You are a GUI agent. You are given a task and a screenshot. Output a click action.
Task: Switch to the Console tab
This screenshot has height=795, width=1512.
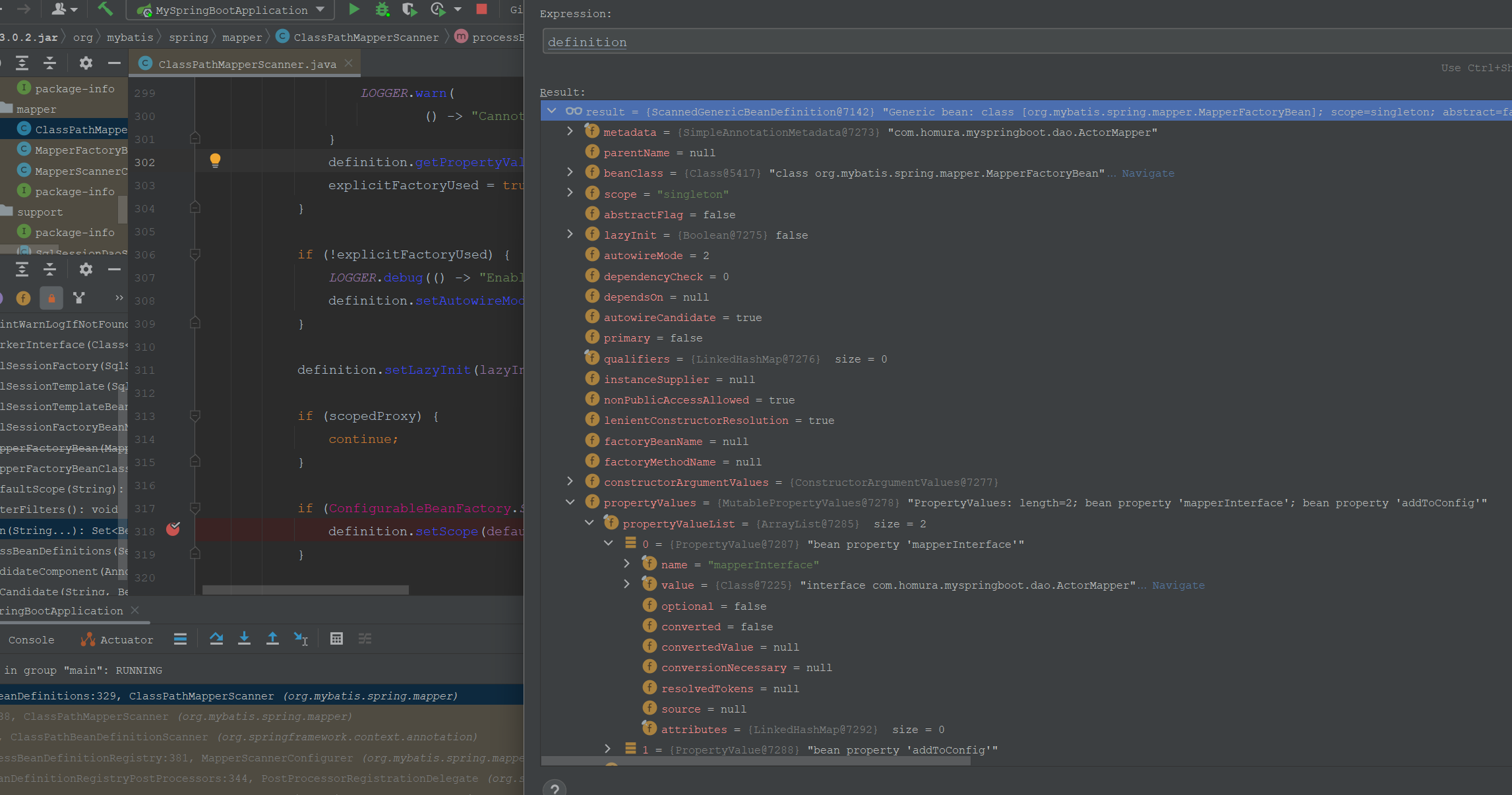(x=31, y=639)
